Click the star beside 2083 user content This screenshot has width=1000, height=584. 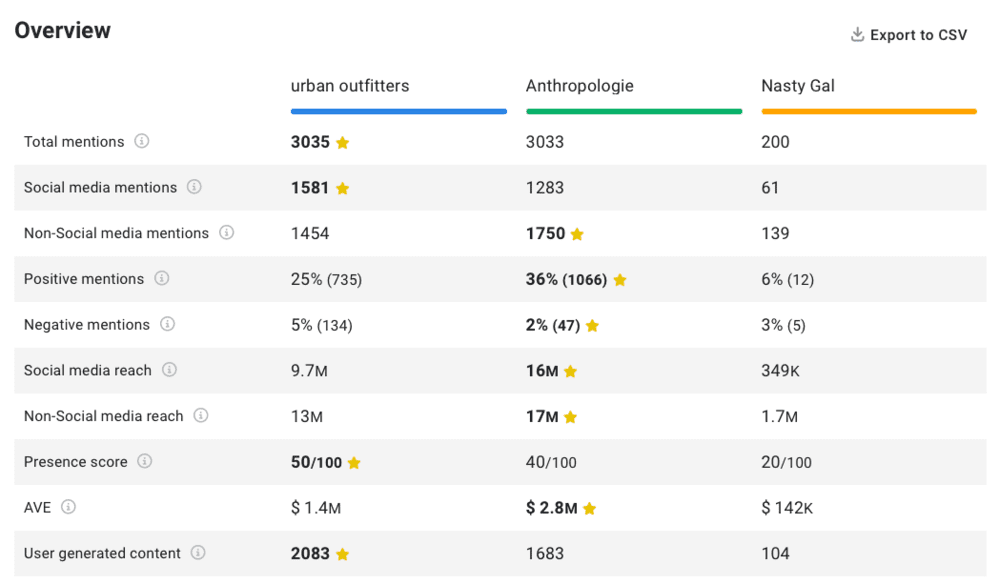point(342,554)
